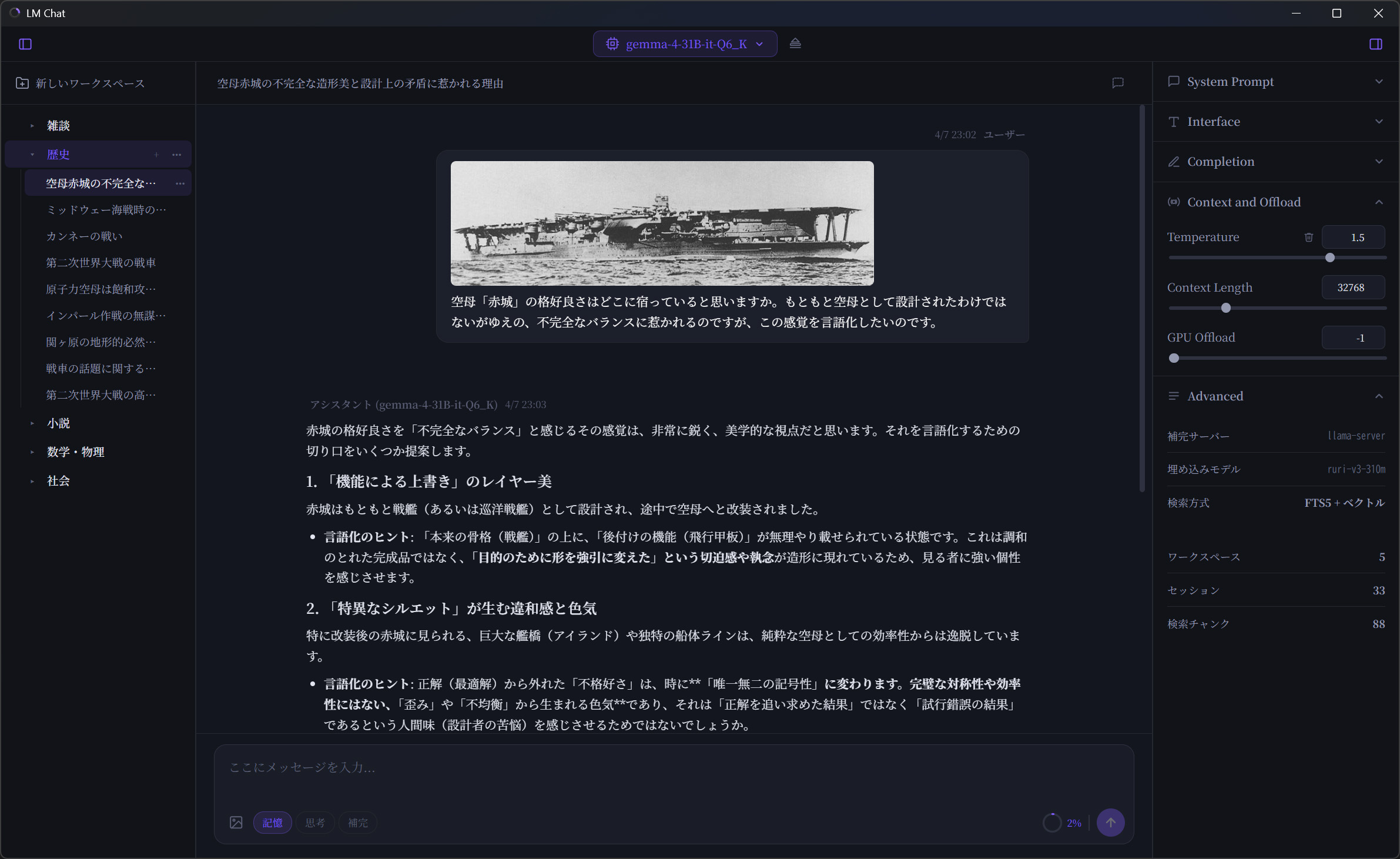Toggle the right settings panel icon

click(x=1375, y=44)
